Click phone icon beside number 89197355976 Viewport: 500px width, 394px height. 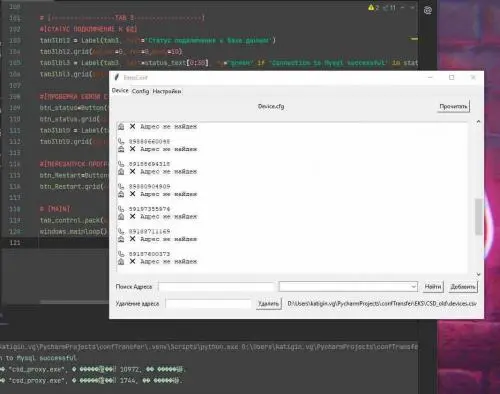click(121, 209)
